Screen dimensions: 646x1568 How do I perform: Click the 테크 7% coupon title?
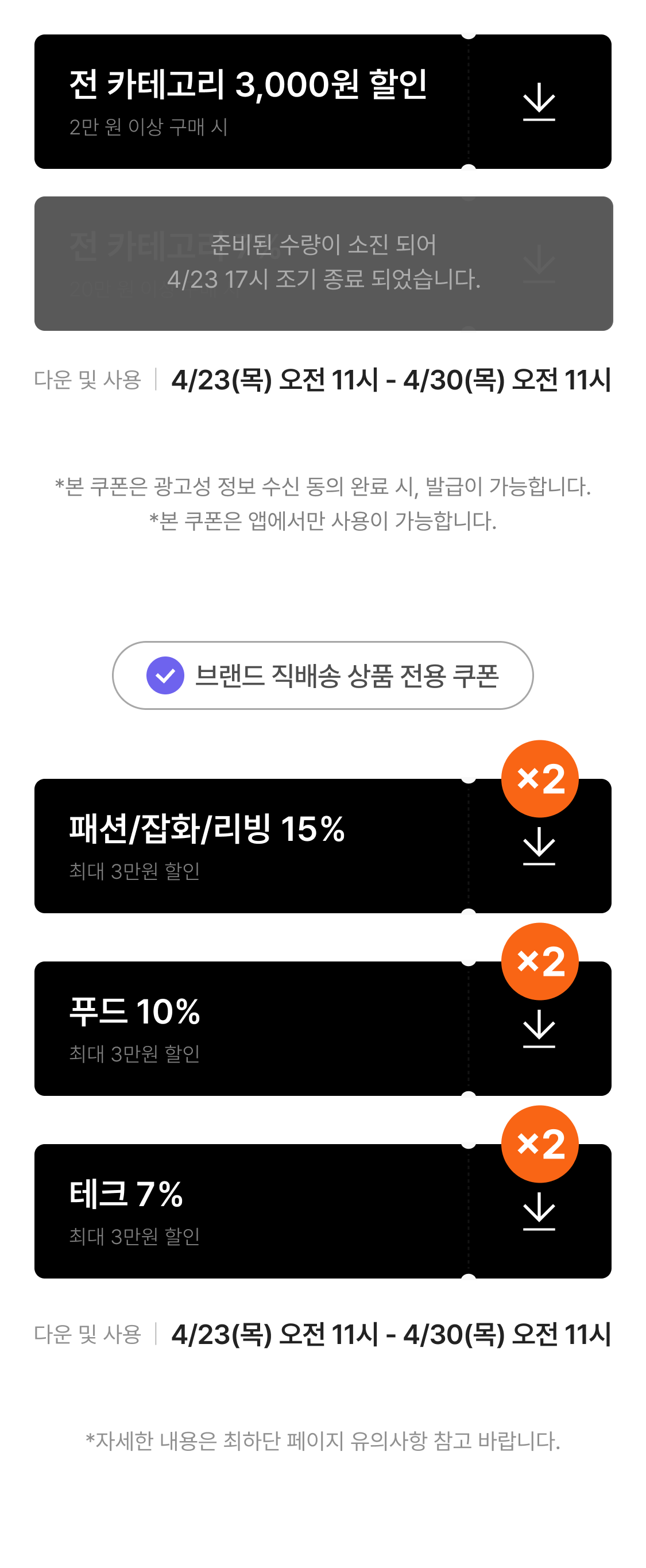(x=126, y=1194)
